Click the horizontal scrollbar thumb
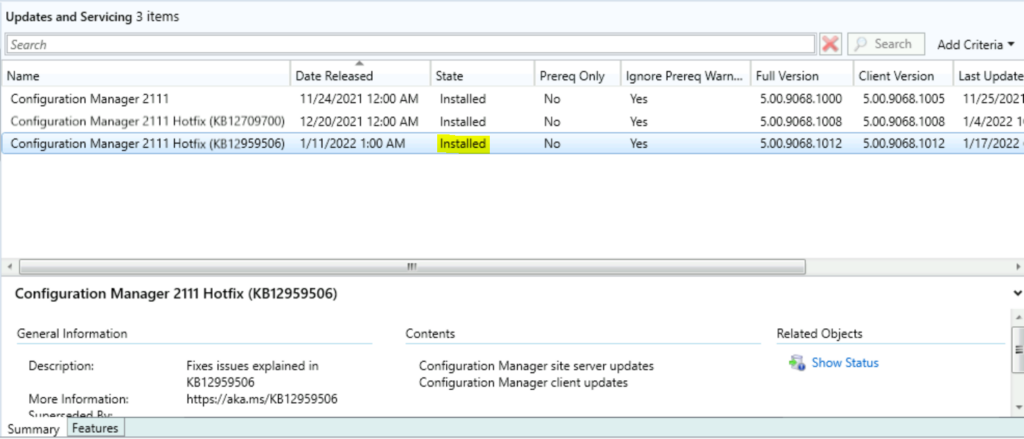The image size is (1024, 439). point(412,267)
